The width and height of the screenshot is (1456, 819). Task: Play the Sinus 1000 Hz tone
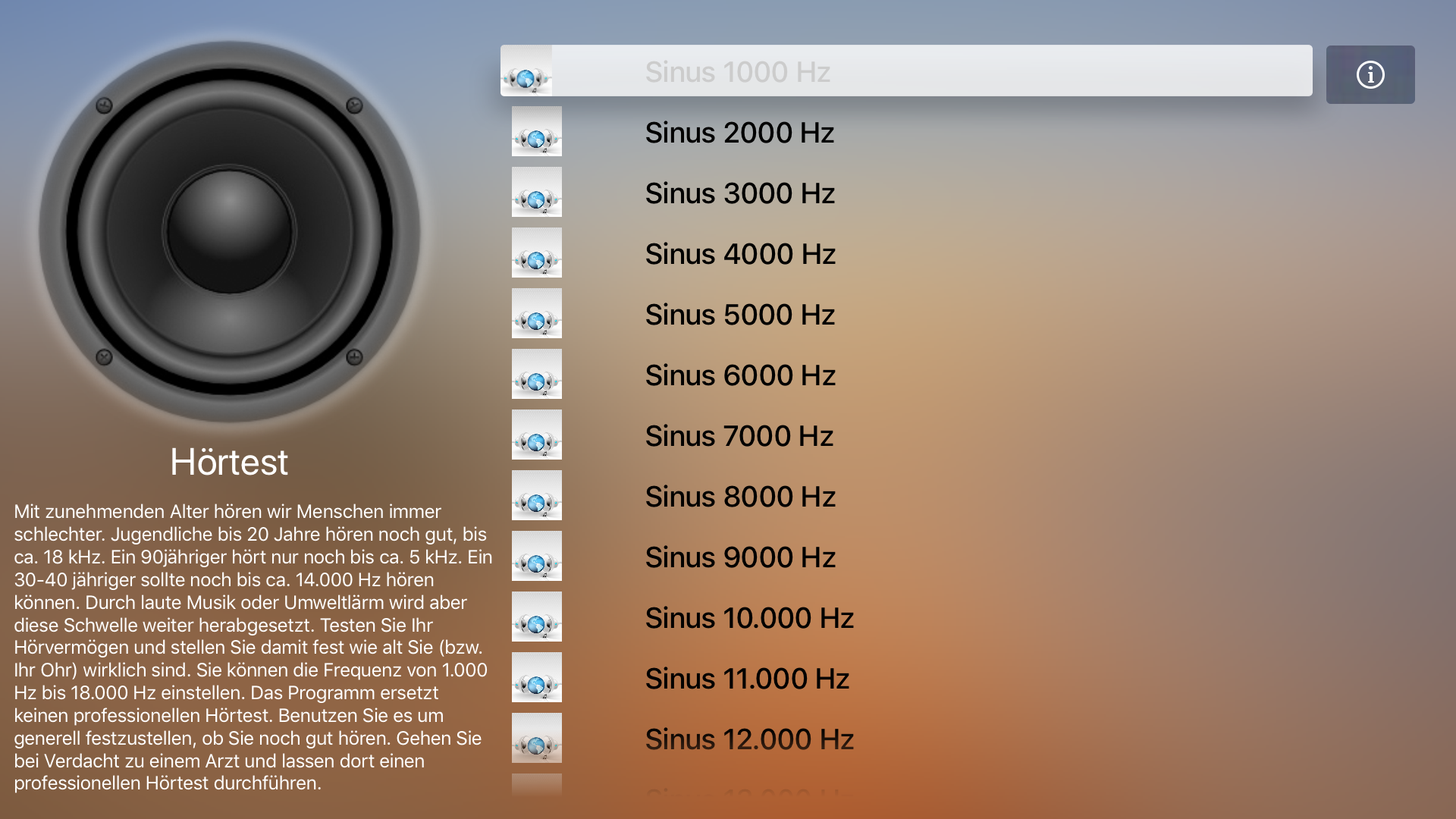(x=906, y=71)
